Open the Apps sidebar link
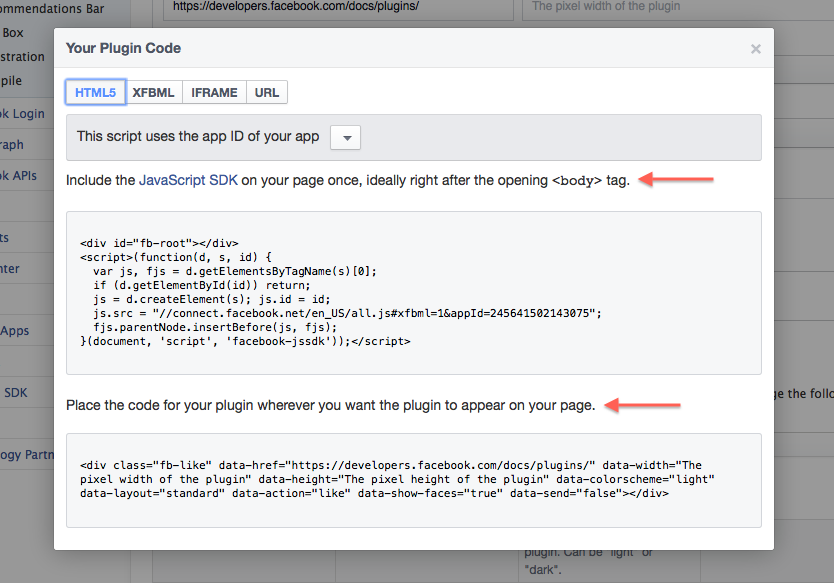 [x=15, y=330]
